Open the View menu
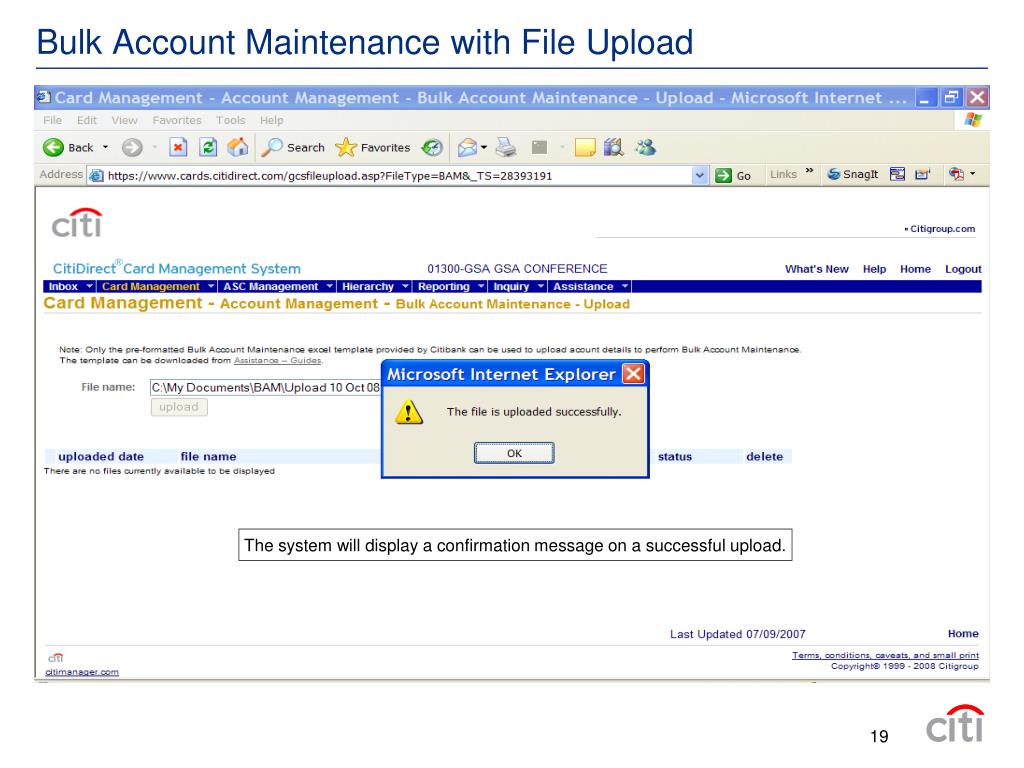 point(124,120)
